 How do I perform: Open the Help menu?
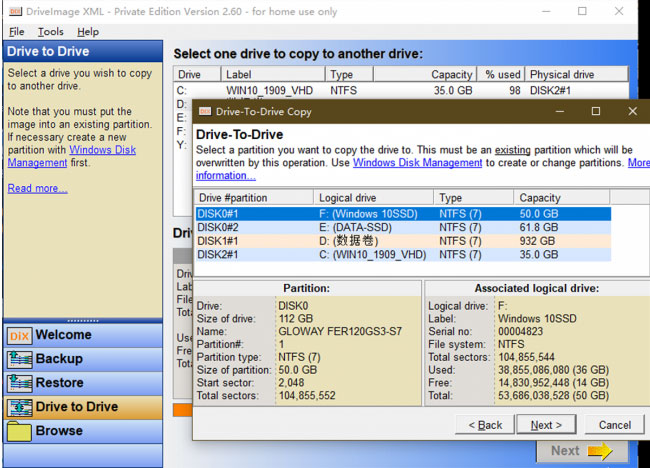click(88, 32)
